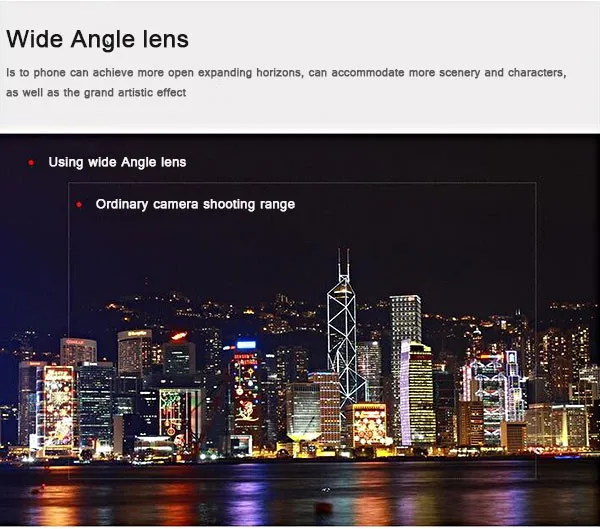Image resolution: width=600 pixels, height=529 pixels.
Task: Click the "Ordinary camera shooting range" label
Action: tap(195, 204)
